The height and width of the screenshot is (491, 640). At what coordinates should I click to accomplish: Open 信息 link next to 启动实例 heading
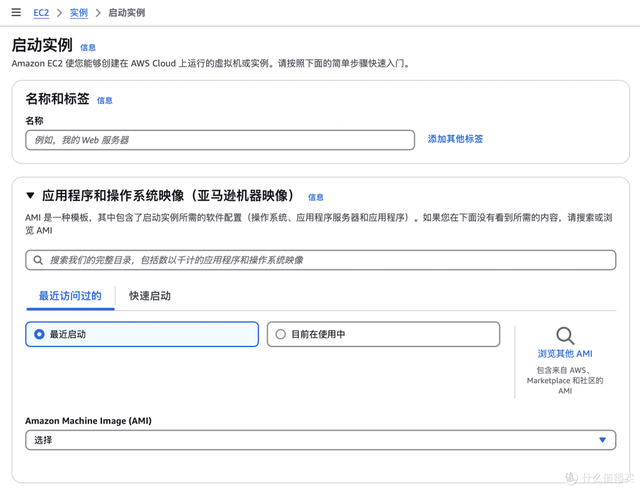[x=88, y=48]
